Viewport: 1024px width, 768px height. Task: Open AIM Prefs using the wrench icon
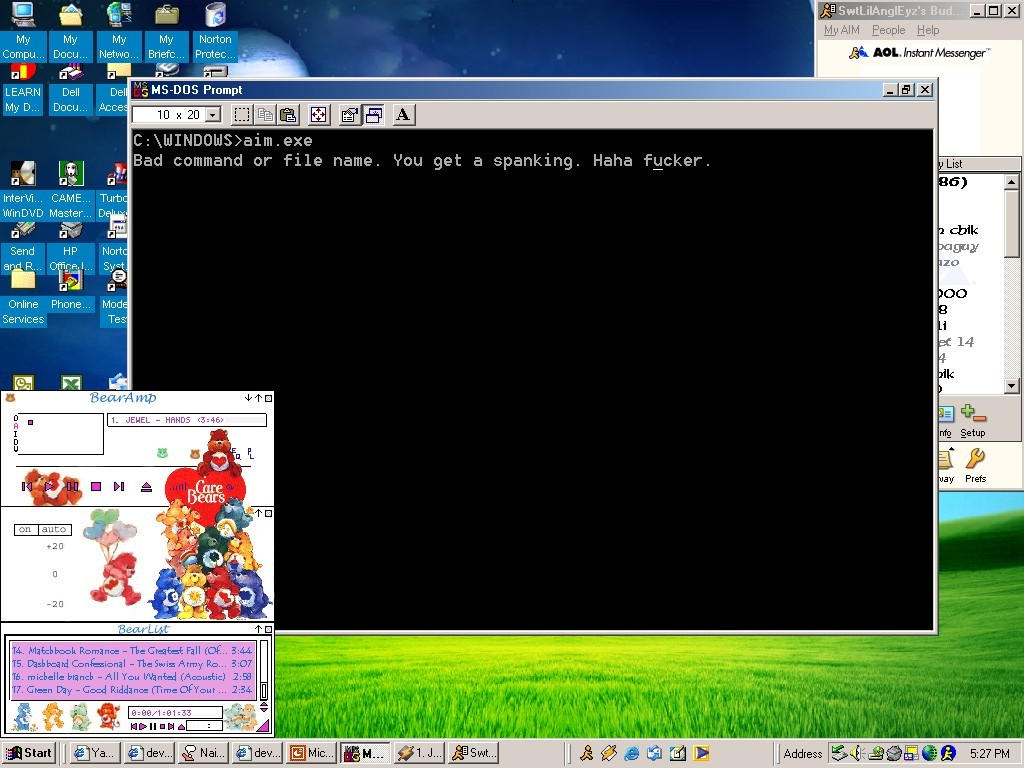coord(975,463)
